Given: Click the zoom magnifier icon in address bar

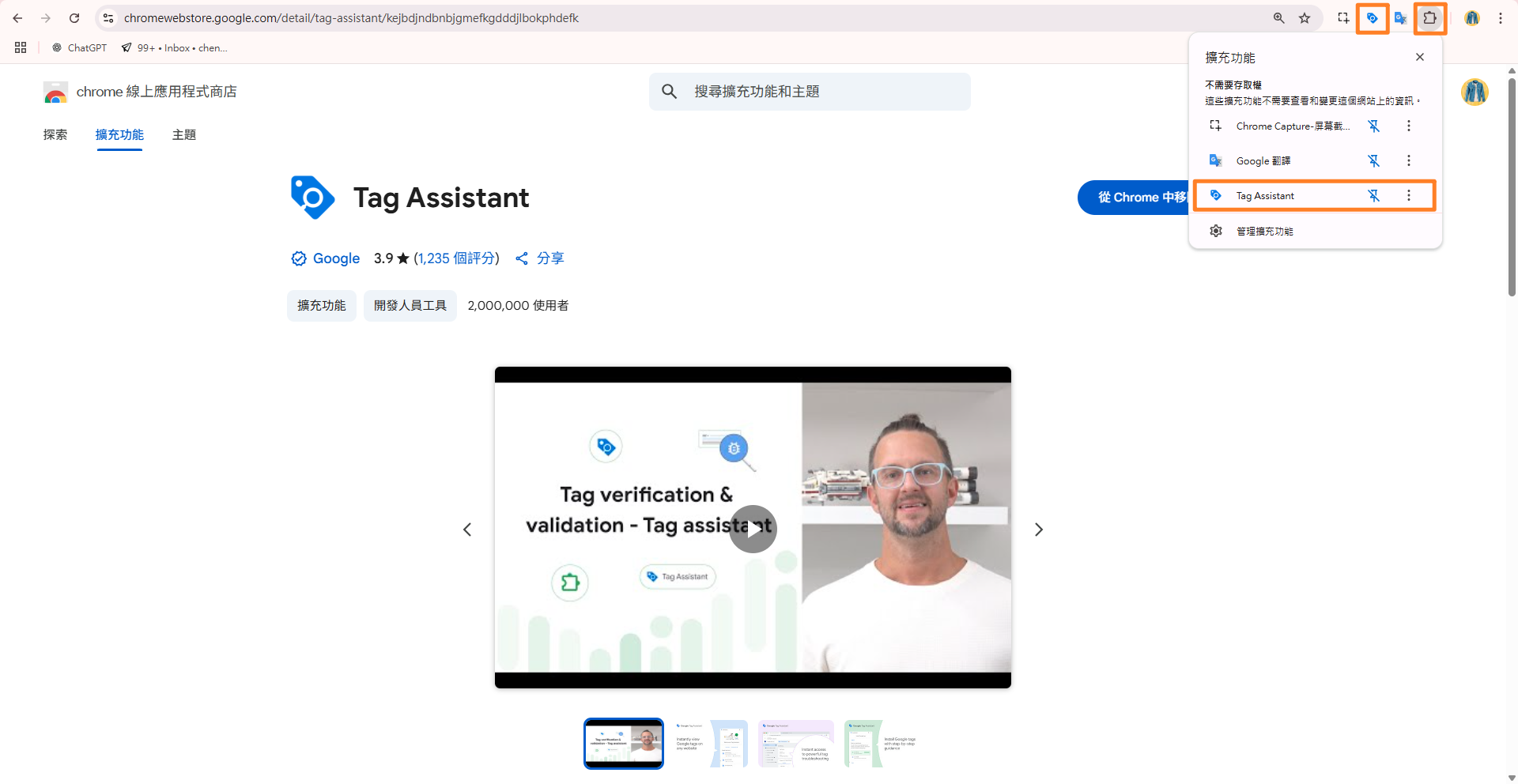Looking at the screenshot, I should pyautogui.click(x=1278, y=18).
